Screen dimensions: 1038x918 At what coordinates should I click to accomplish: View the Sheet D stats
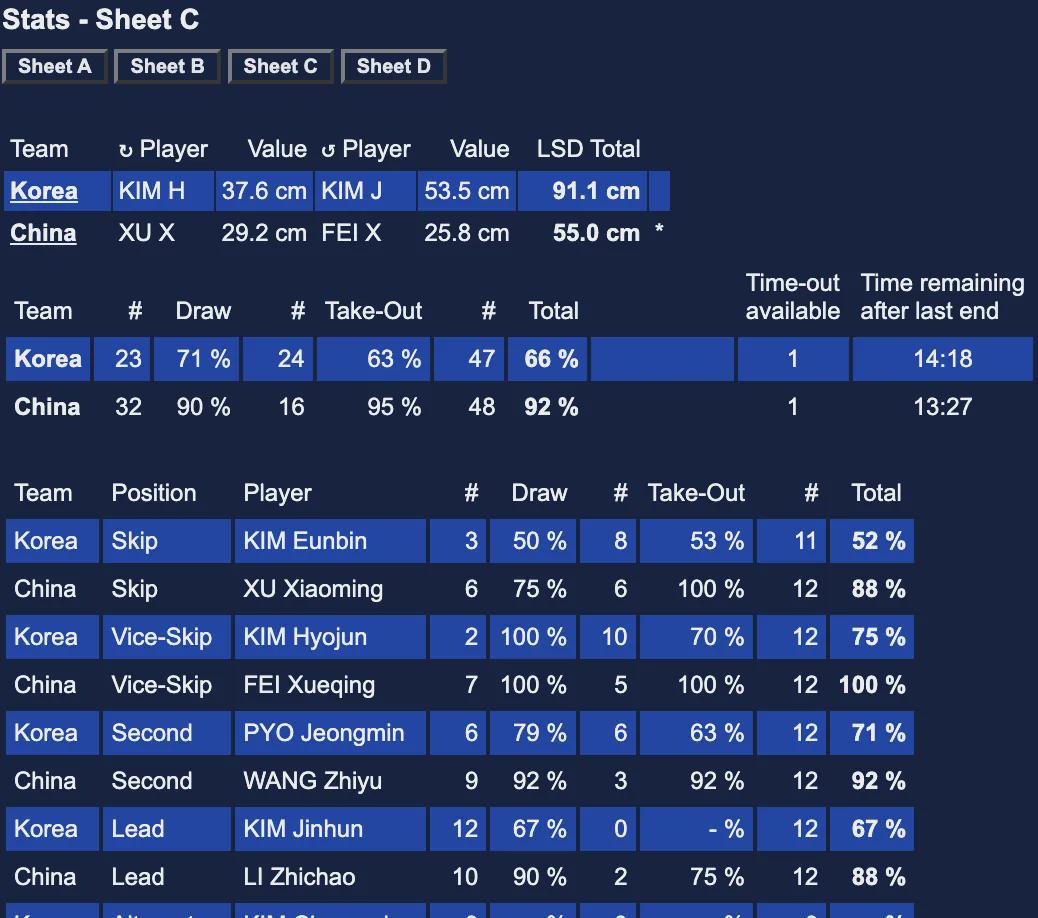tap(393, 66)
